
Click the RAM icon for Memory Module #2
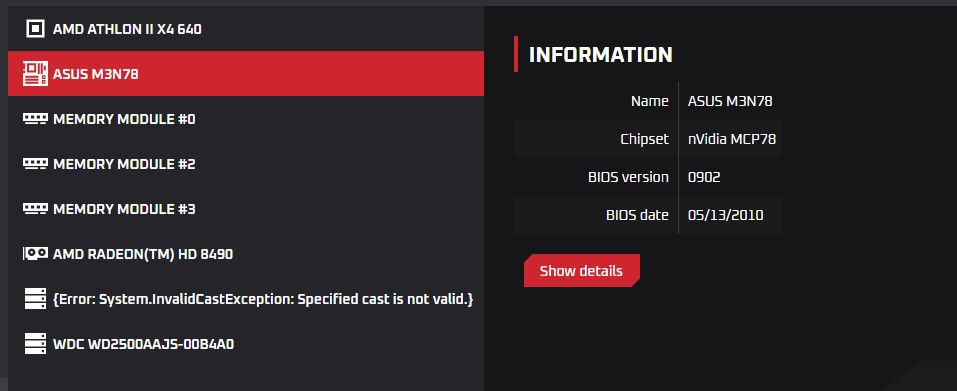click(35, 163)
